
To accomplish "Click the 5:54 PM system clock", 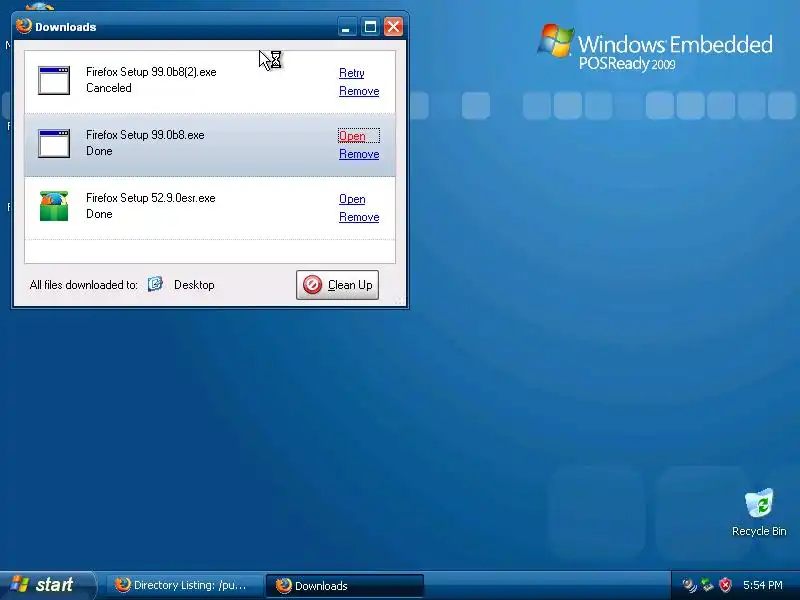I will point(763,585).
